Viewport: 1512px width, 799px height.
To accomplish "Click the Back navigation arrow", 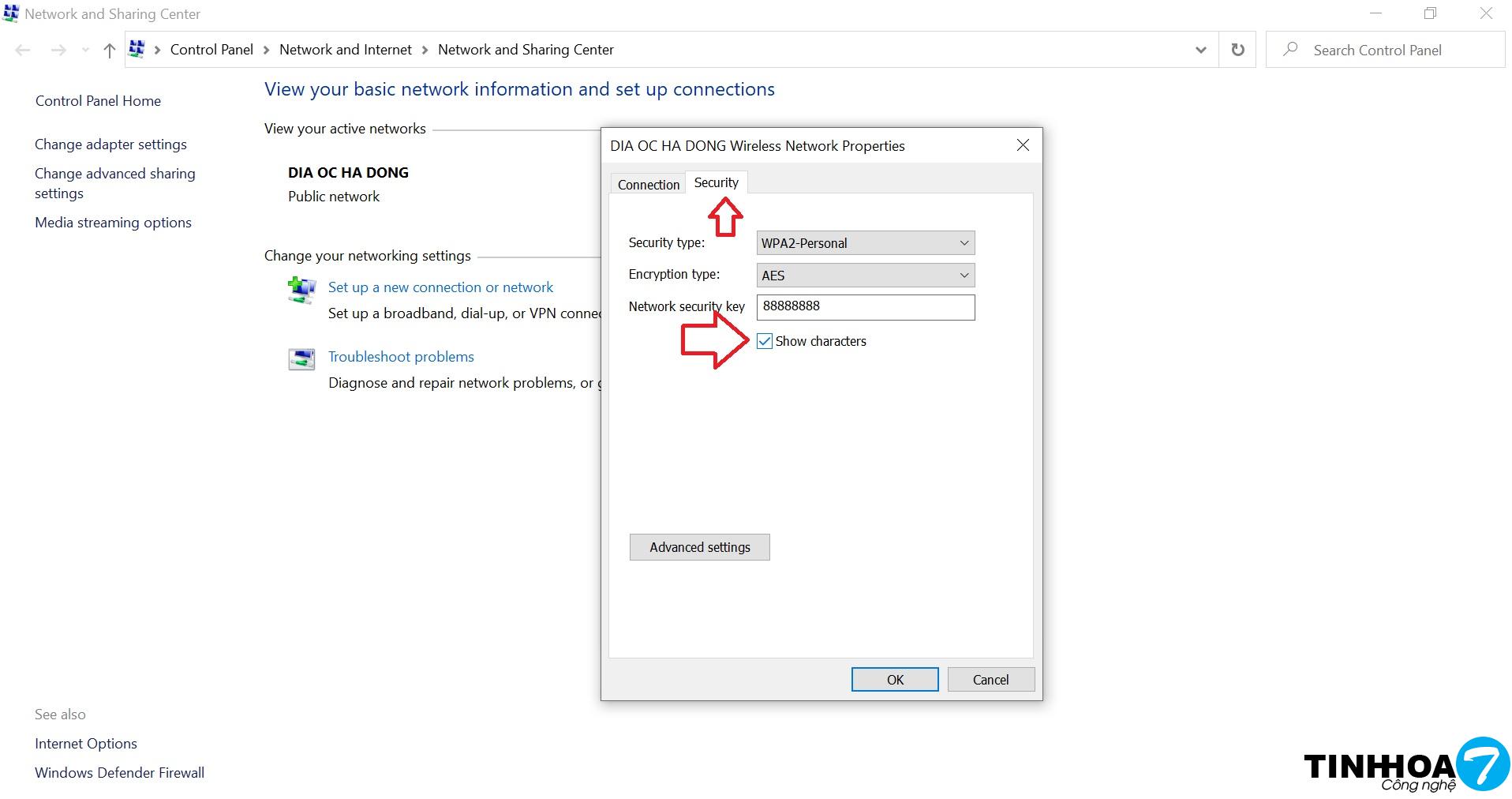I will 23,51.
